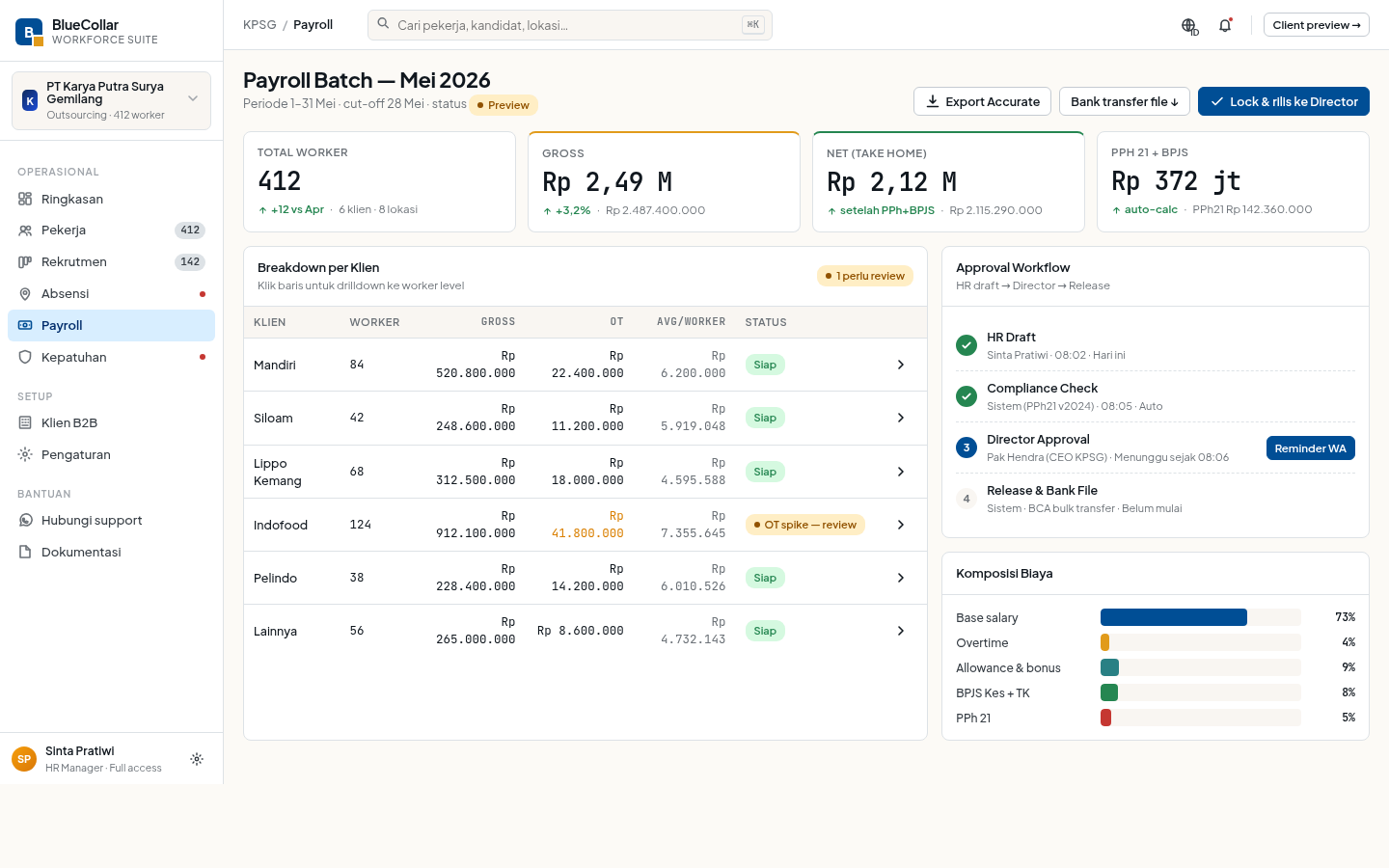Click the GROSS column header
1389x868 pixels.
pyautogui.click(x=498, y=322)
